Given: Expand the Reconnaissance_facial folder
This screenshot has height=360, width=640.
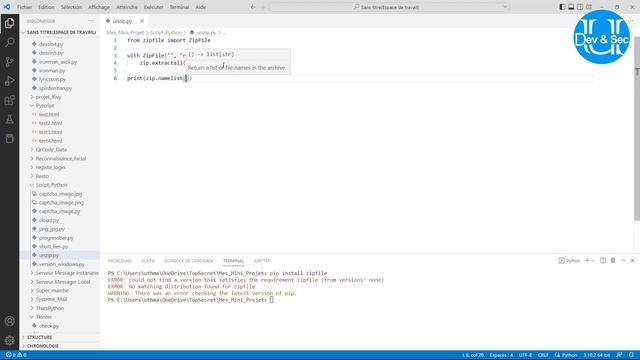Looking at the screenshot, I should coord(61,158).
